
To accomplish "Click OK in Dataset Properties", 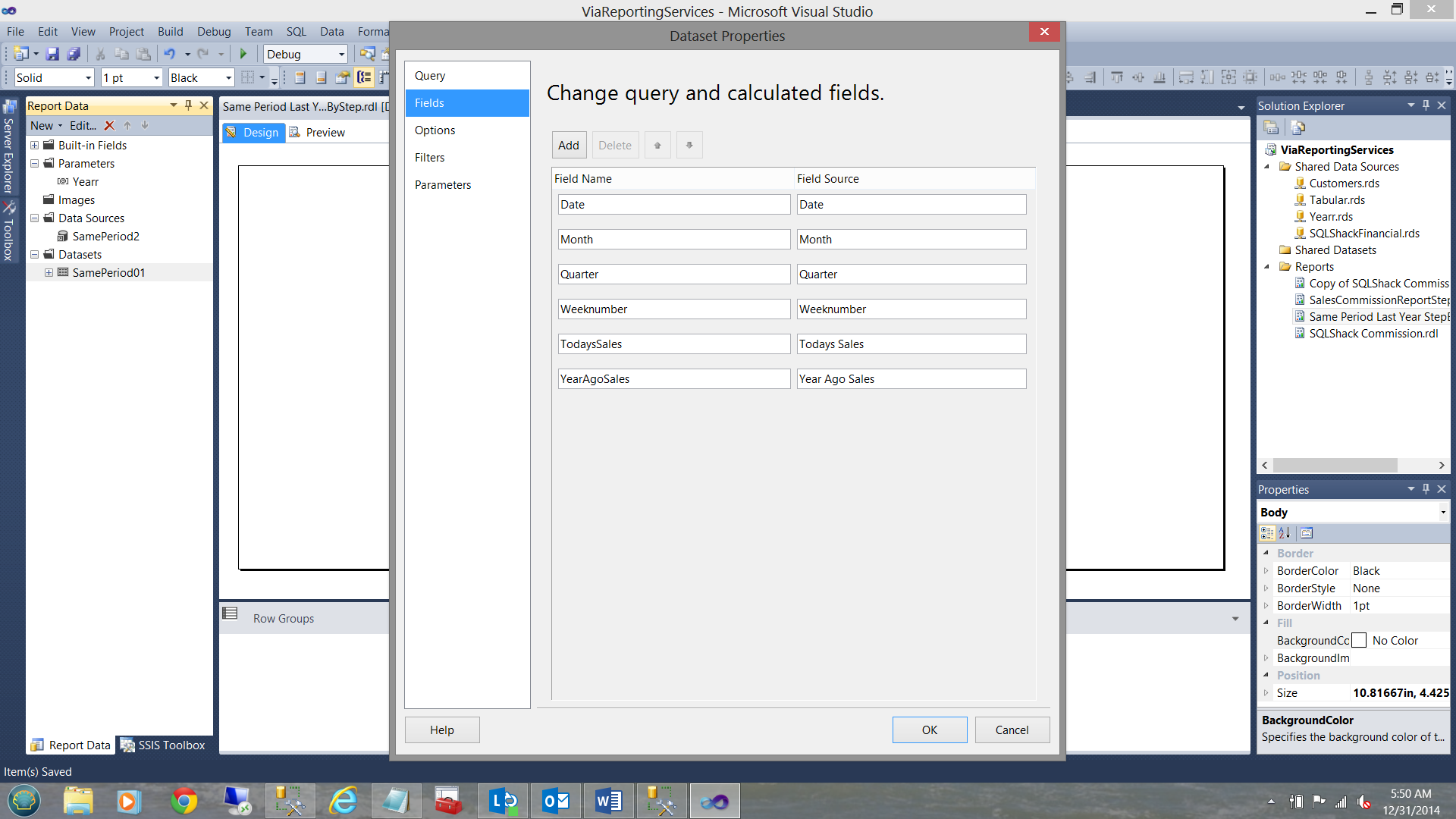I will [x=929, y=730].
